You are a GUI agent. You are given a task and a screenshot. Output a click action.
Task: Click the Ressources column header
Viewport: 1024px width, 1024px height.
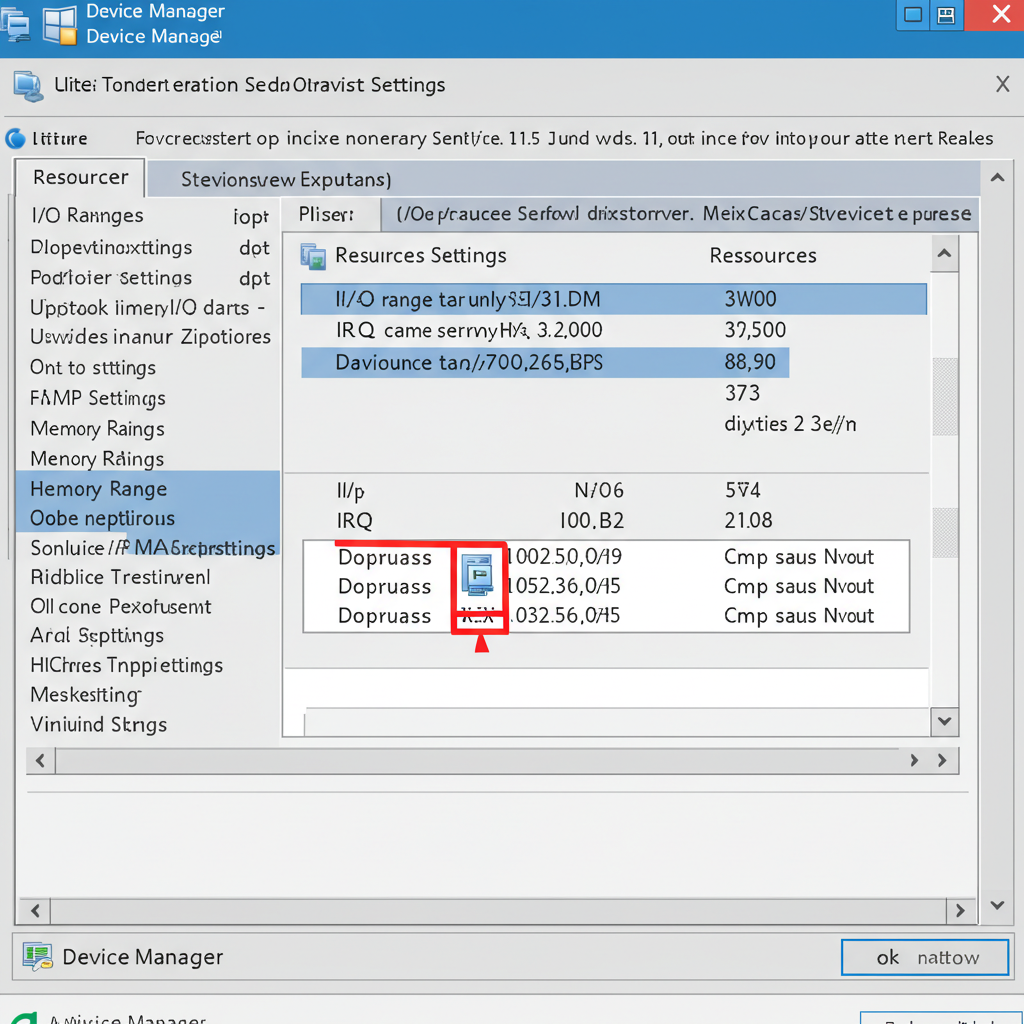tap(763, 255)
